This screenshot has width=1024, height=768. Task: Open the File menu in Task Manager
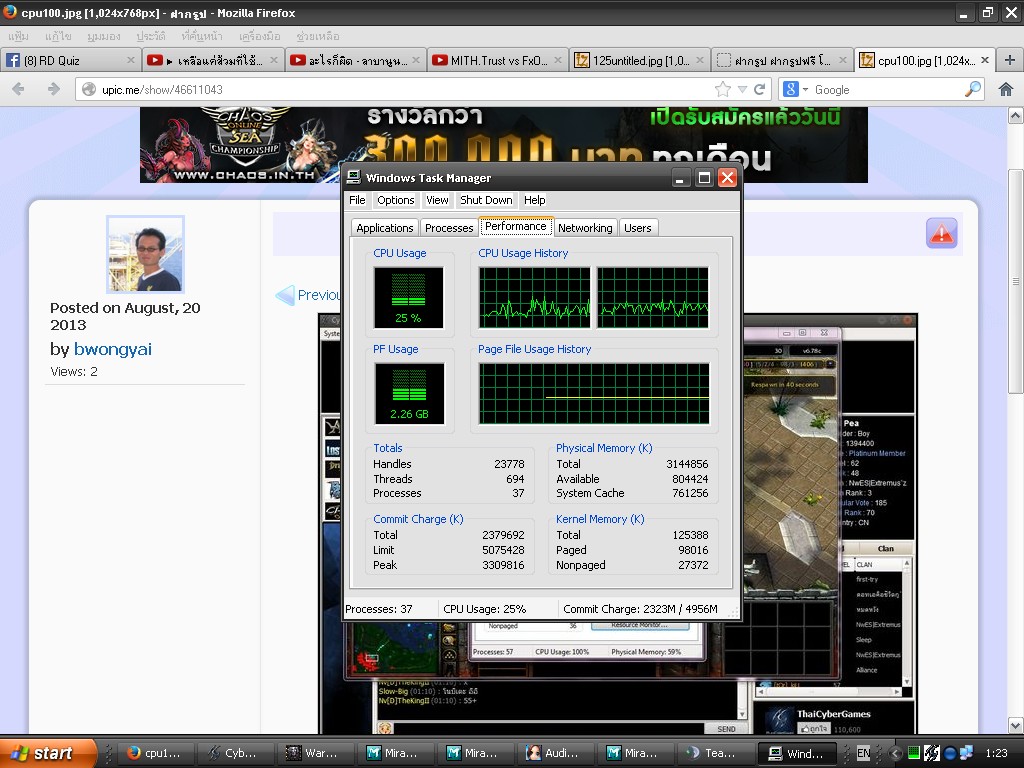click(x=357, y=200)
